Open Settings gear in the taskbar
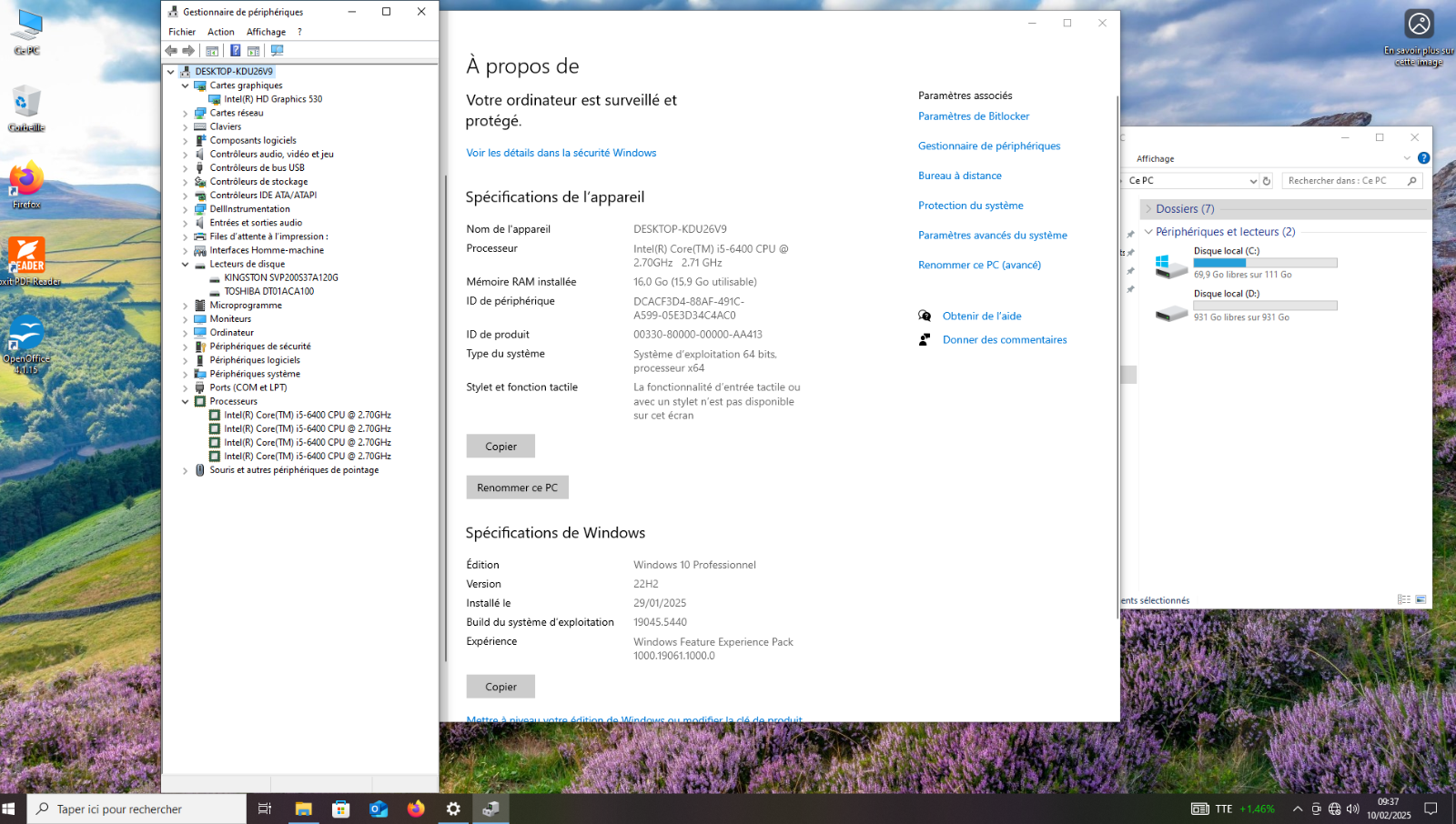 coord(453,809)
